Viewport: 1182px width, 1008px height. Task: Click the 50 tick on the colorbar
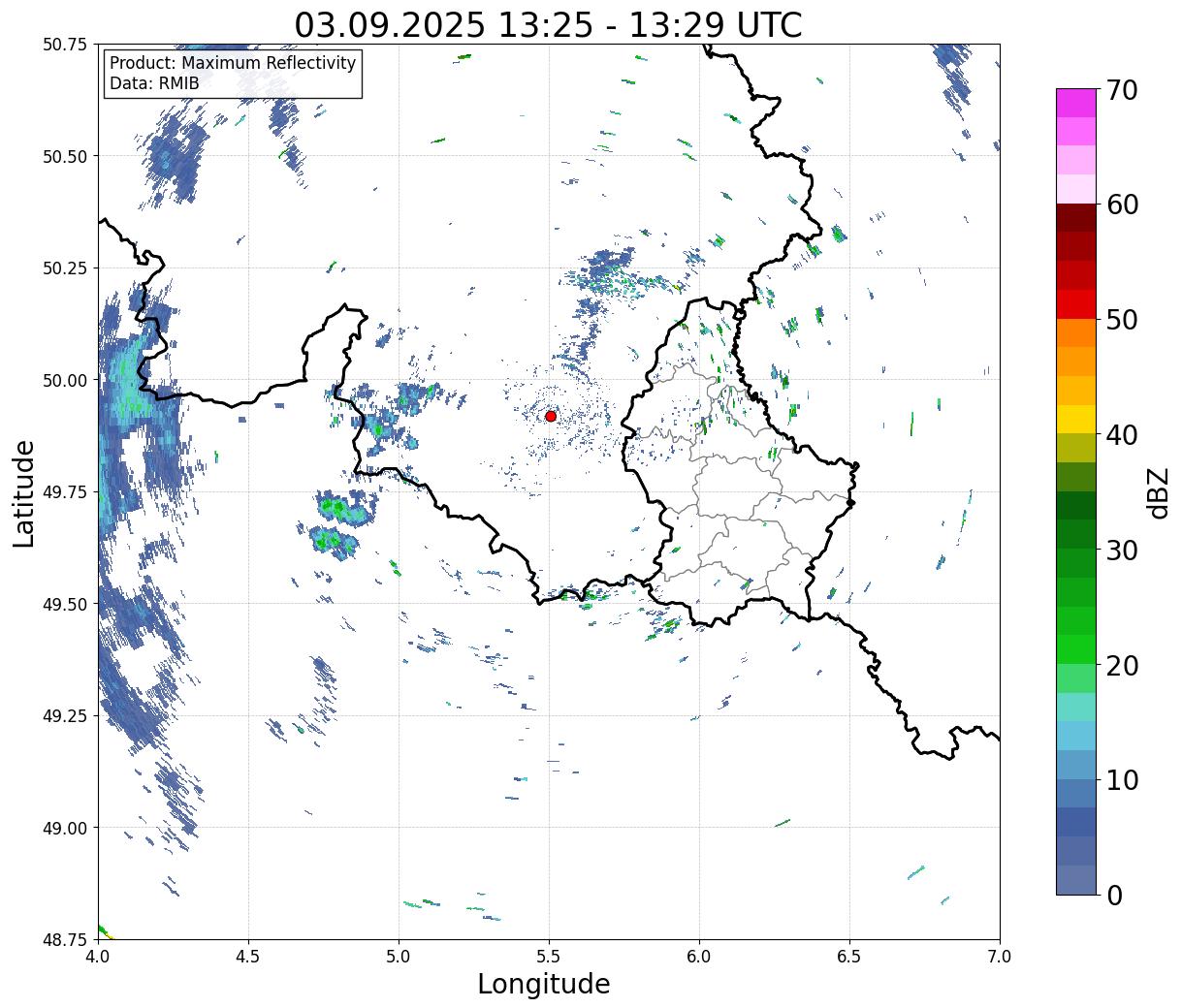point(1121,320)
